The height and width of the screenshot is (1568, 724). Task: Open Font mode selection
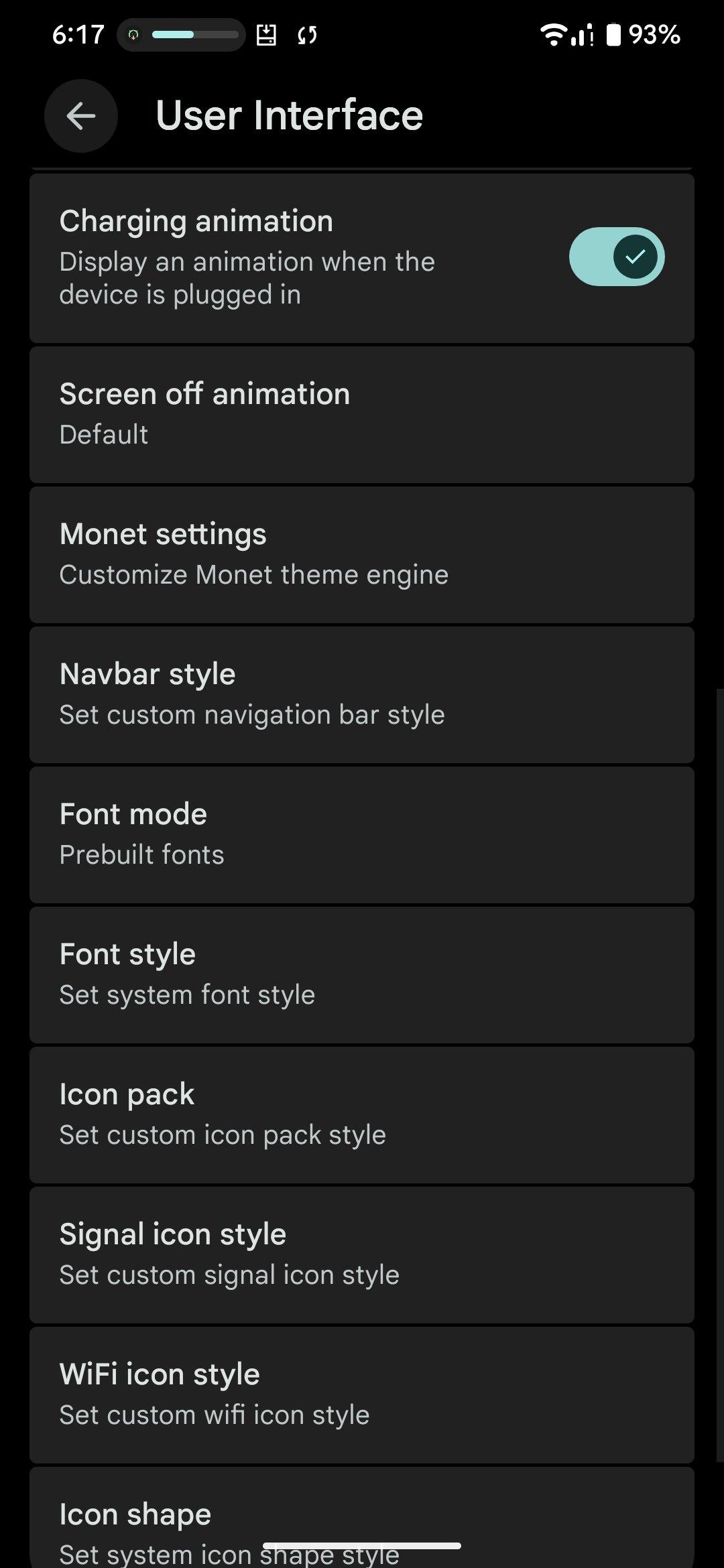[x=362, y=835]
